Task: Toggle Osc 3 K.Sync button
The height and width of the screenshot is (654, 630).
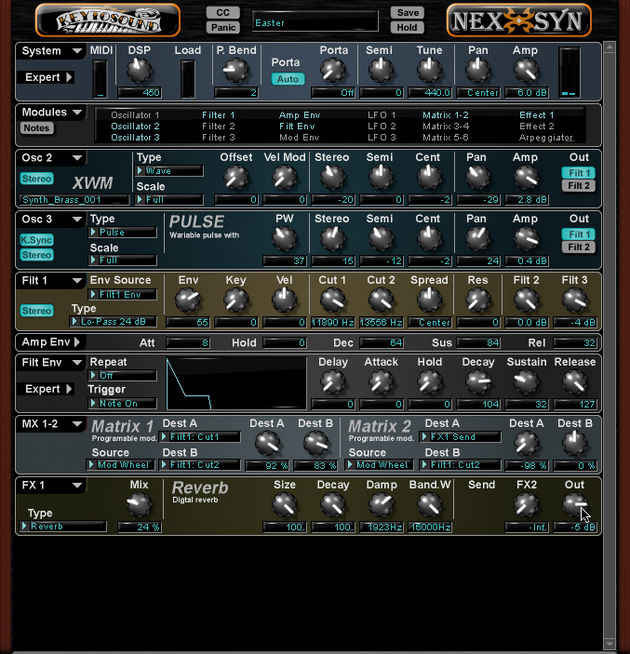Action: coord(37,240)
